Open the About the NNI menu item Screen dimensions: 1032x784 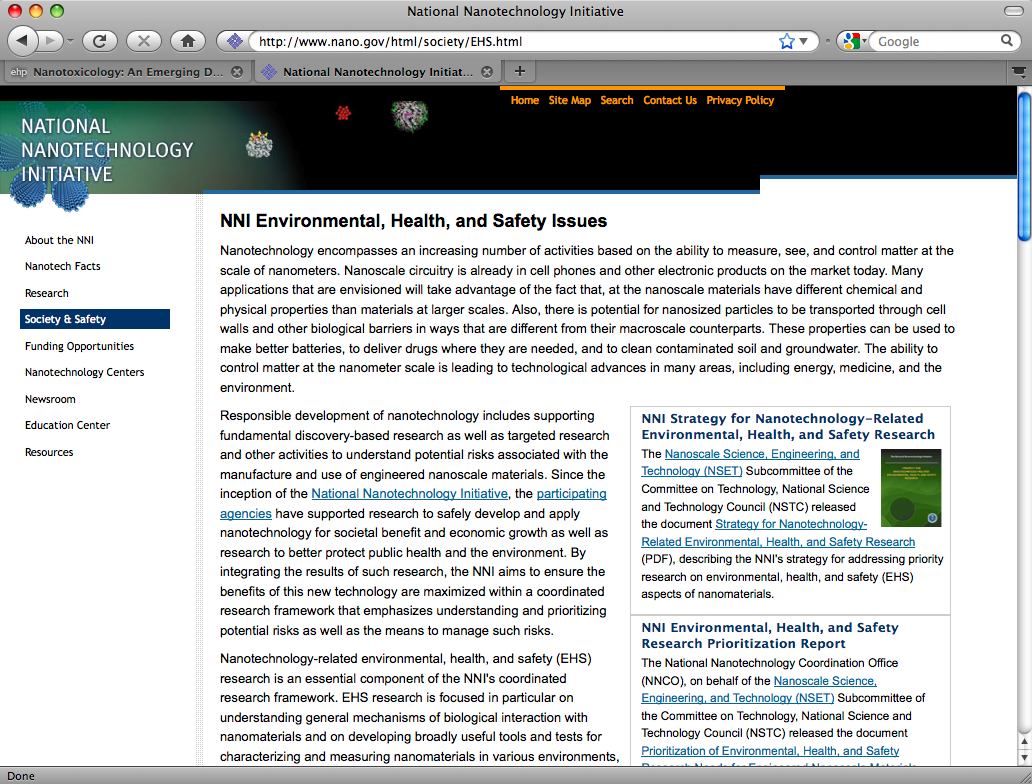tap(59, 240)
